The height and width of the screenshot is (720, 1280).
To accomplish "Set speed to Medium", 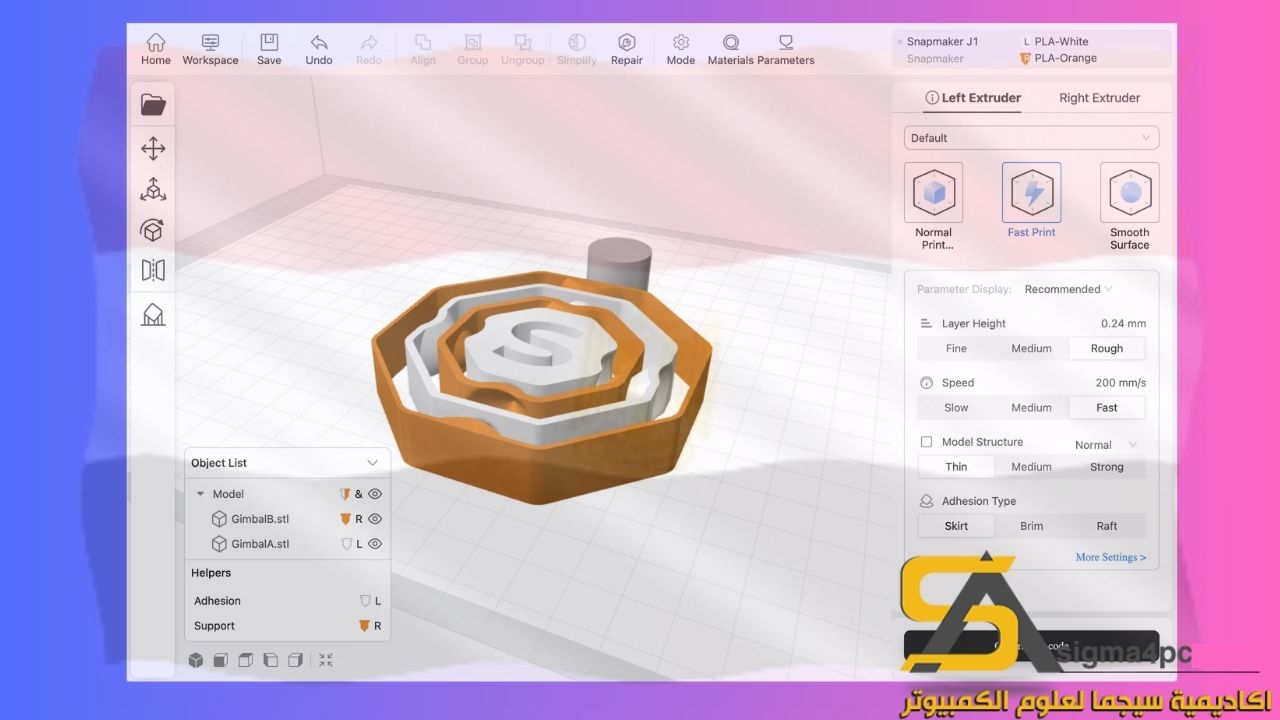I will [x=1031, y=408].
